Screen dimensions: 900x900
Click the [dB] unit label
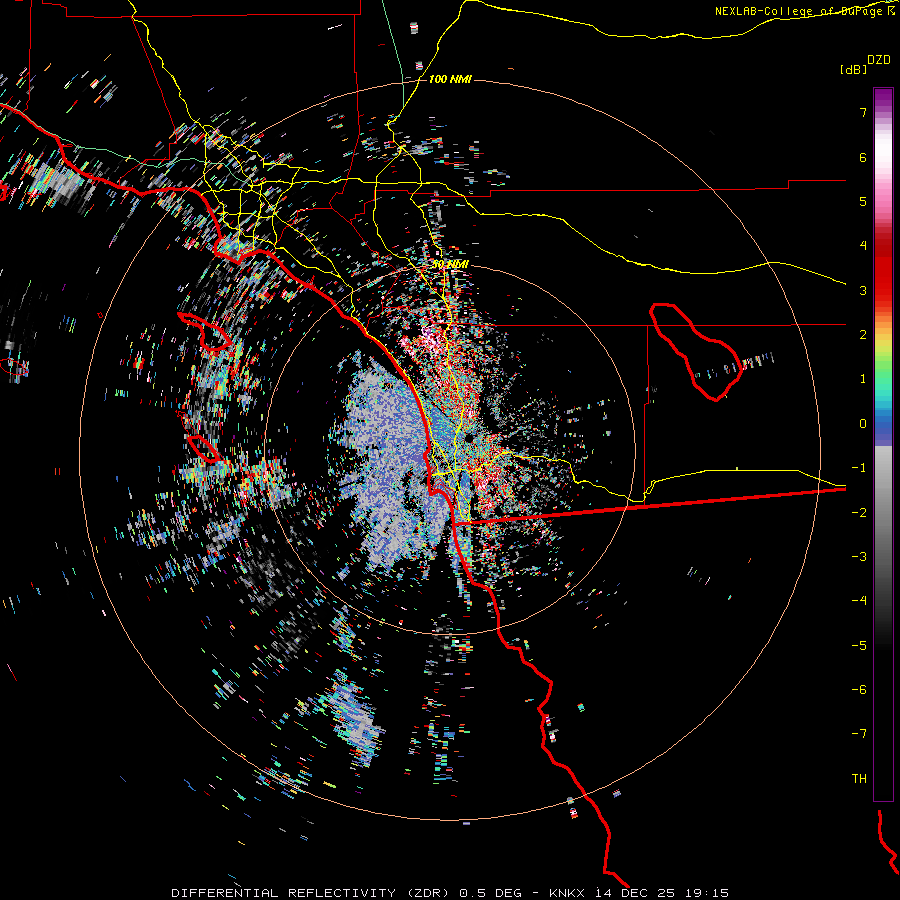853,69
